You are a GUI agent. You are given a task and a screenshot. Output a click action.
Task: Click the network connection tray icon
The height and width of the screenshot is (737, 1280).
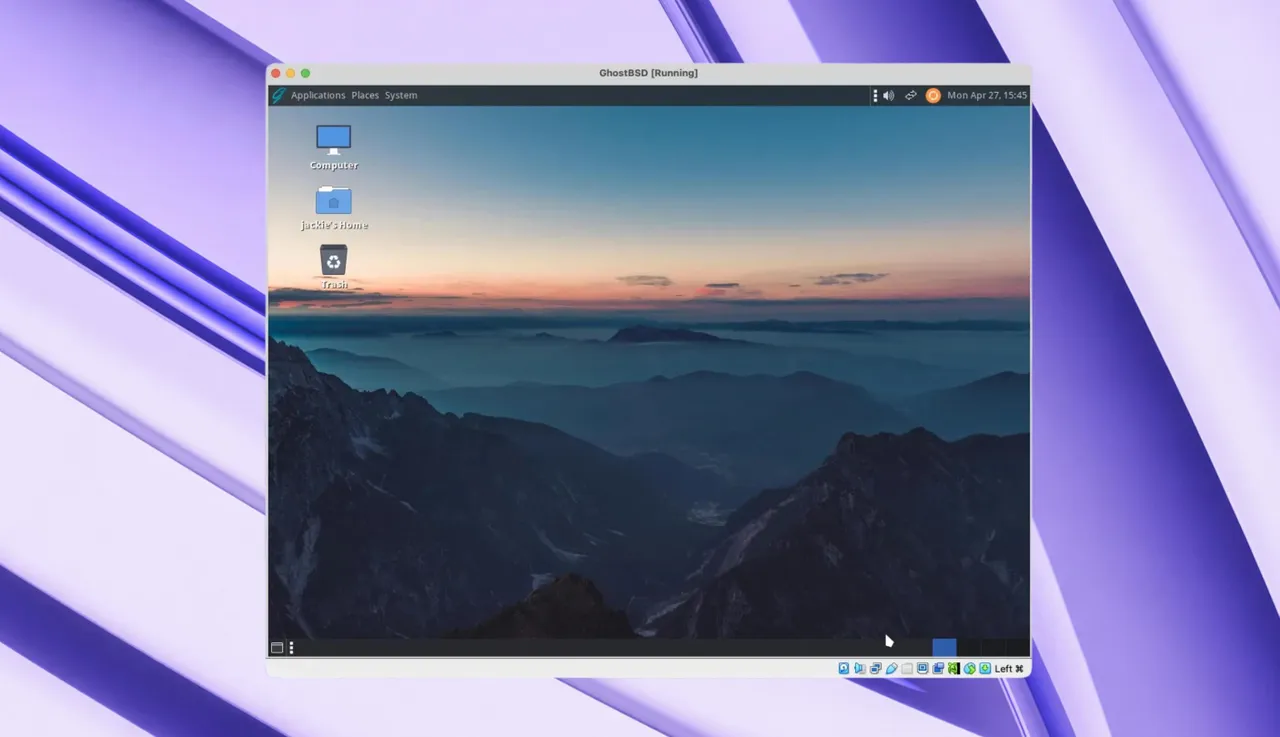coord(911,96)
